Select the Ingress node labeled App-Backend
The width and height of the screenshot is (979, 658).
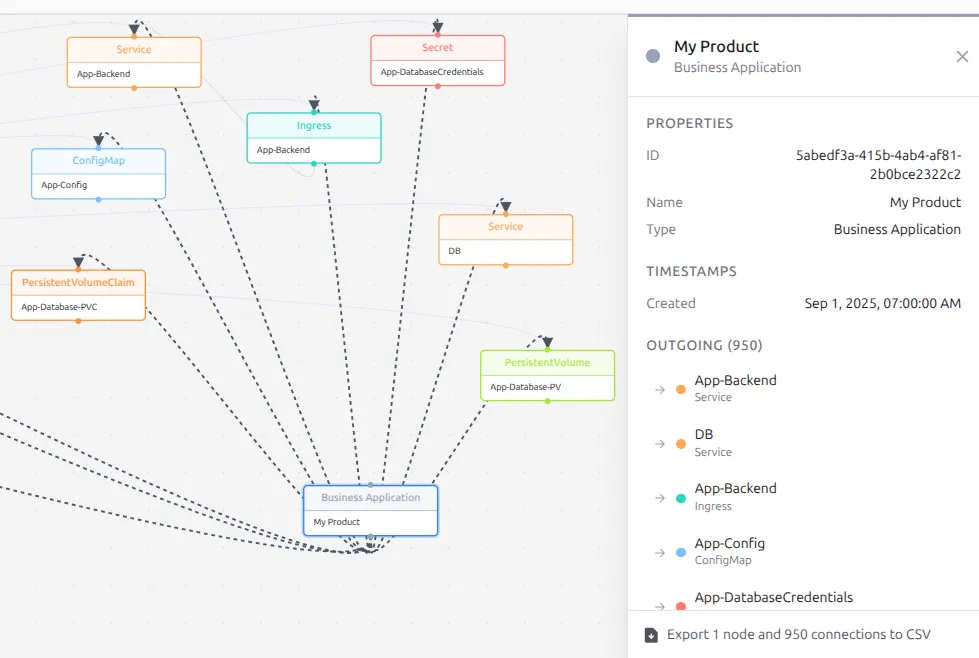(313, 135)
